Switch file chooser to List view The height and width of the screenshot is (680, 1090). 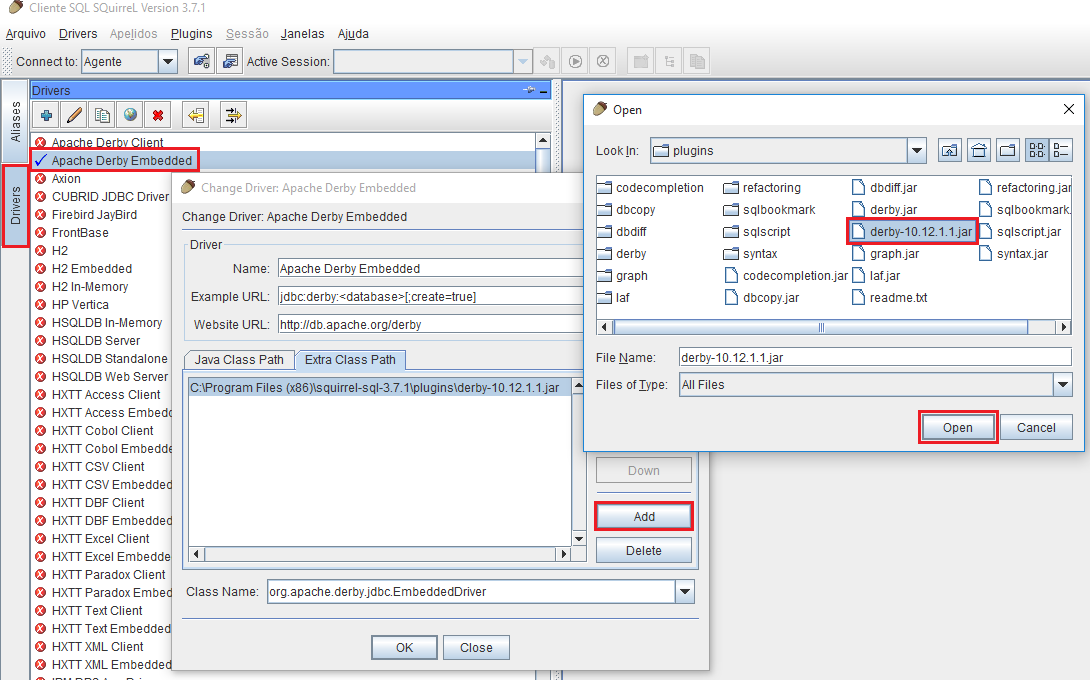click(1037, 151)
